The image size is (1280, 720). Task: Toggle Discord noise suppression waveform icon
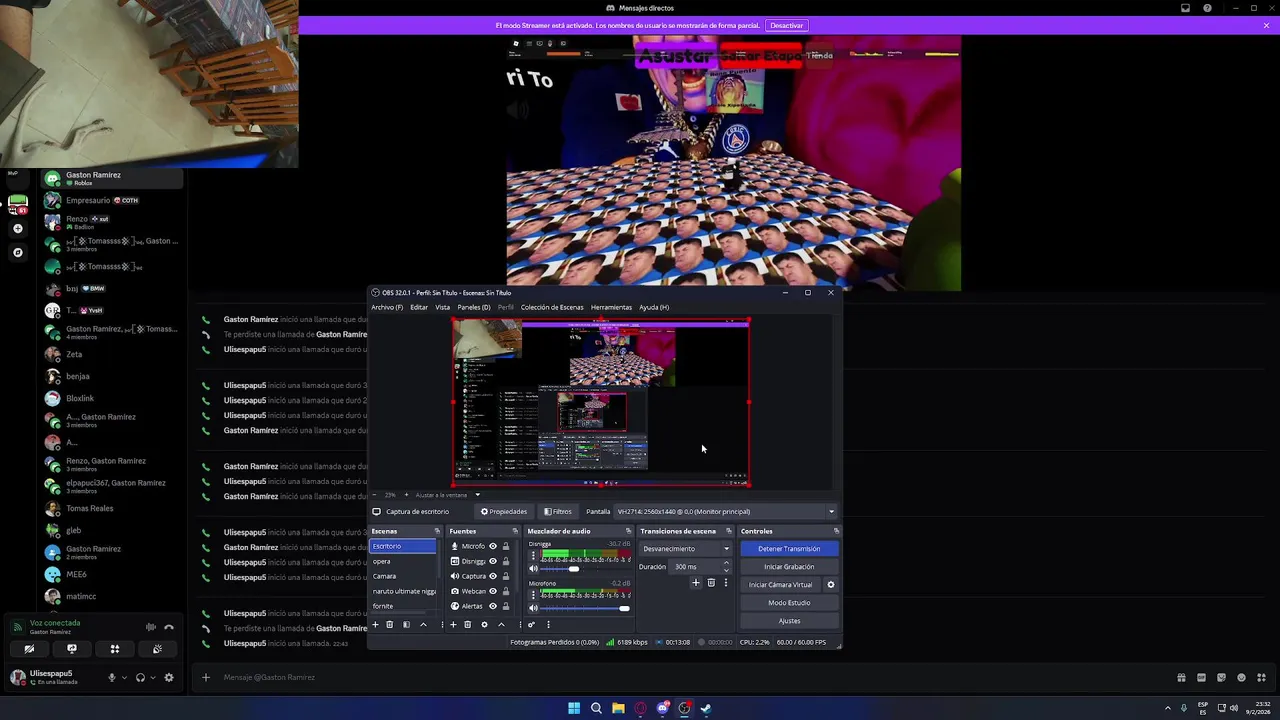pyautogui.click(x=151, y=627)
